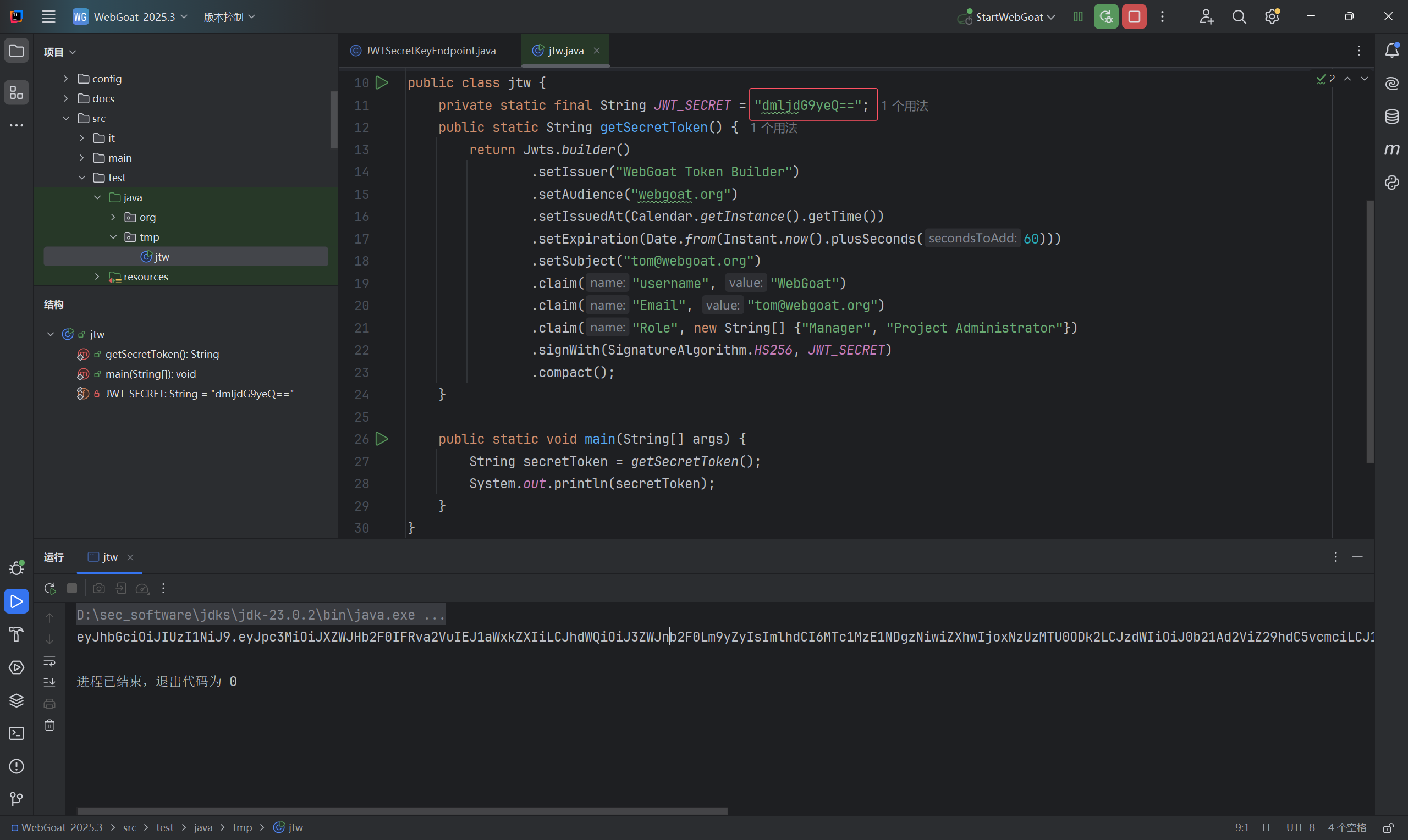Hide the Run tool window
The image size is (1408, 840).
1357,557
